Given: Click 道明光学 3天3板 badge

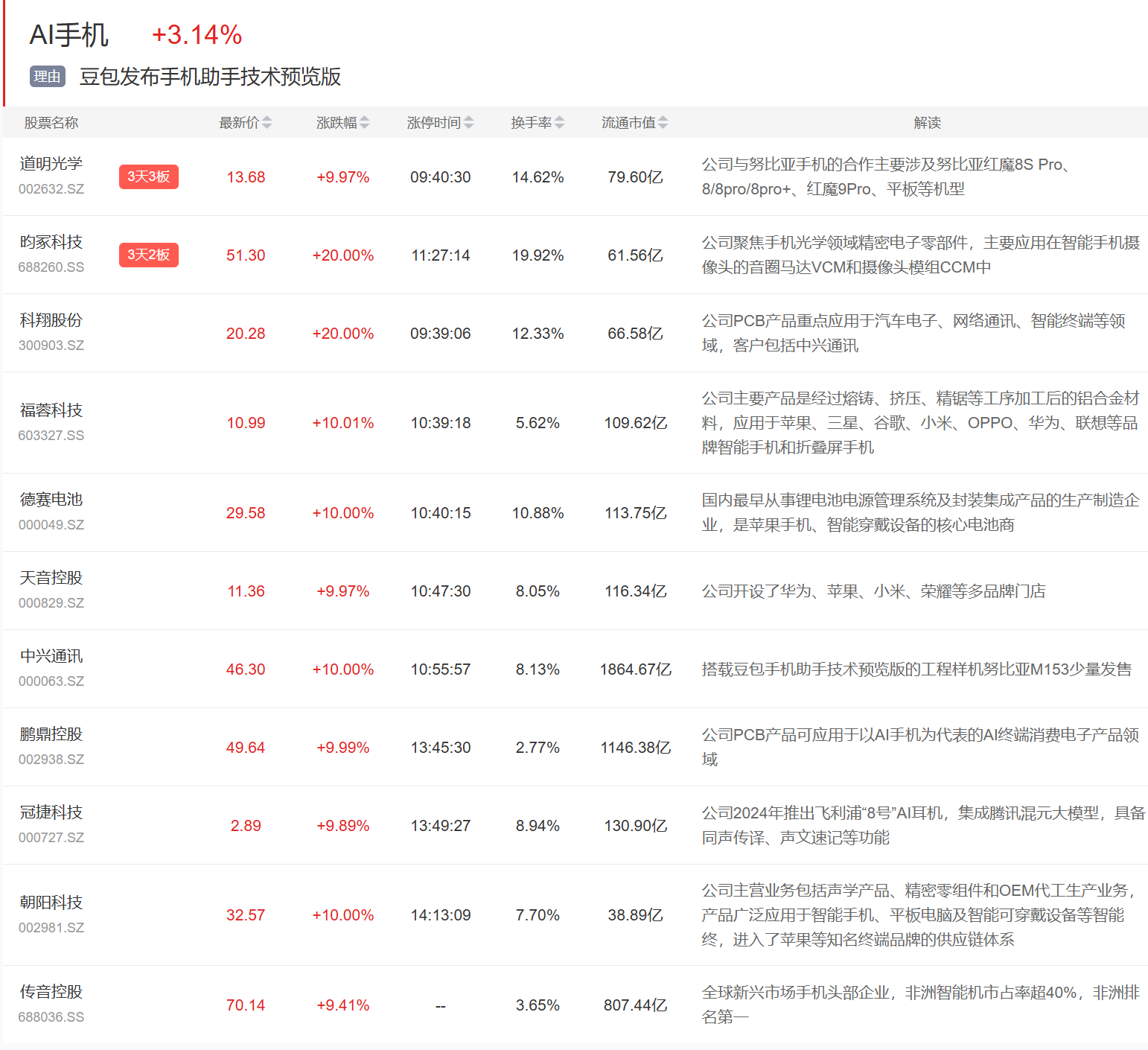Looking at the screenshot, I should tap(148, 177).
